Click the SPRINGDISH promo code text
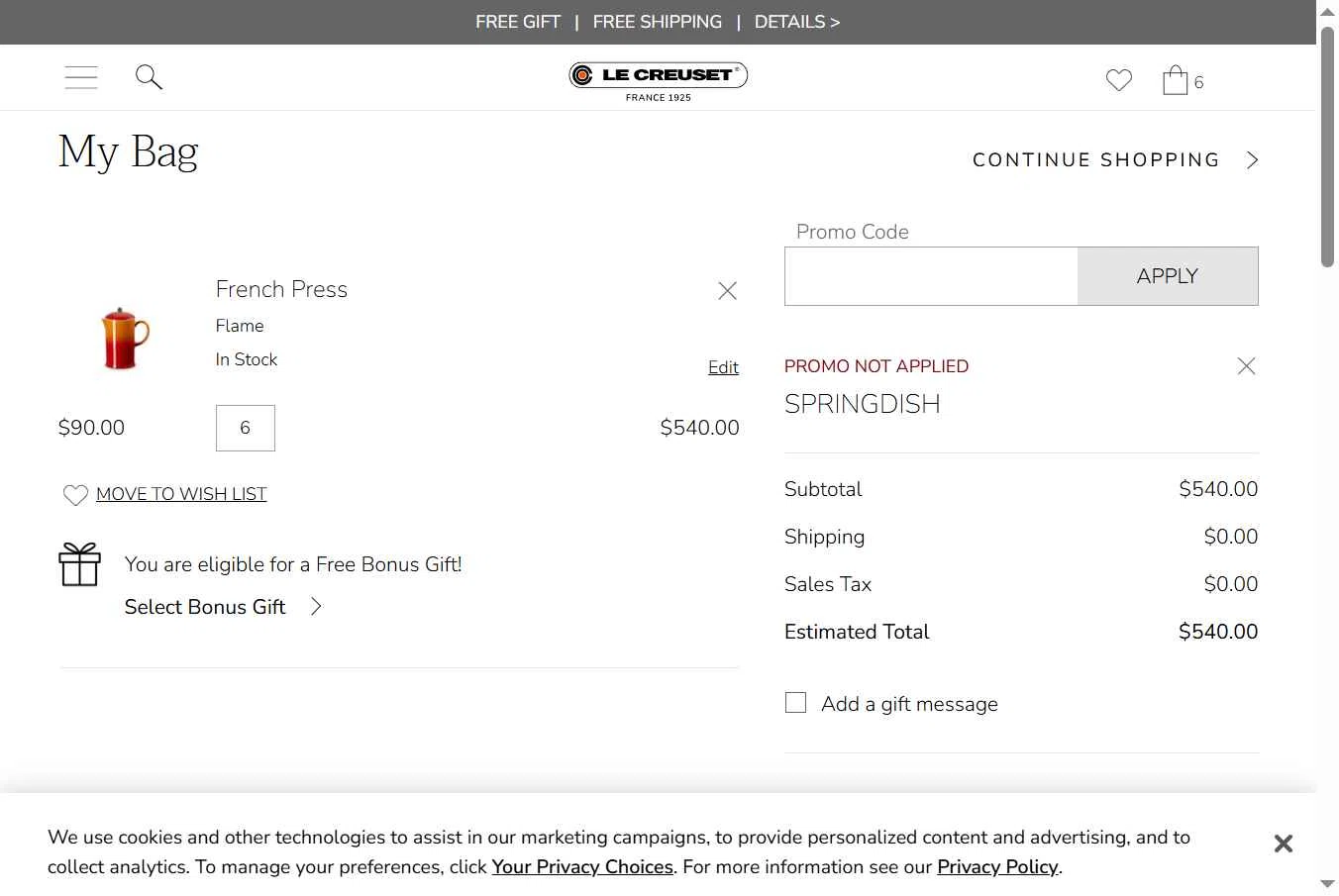 (863, 404)
